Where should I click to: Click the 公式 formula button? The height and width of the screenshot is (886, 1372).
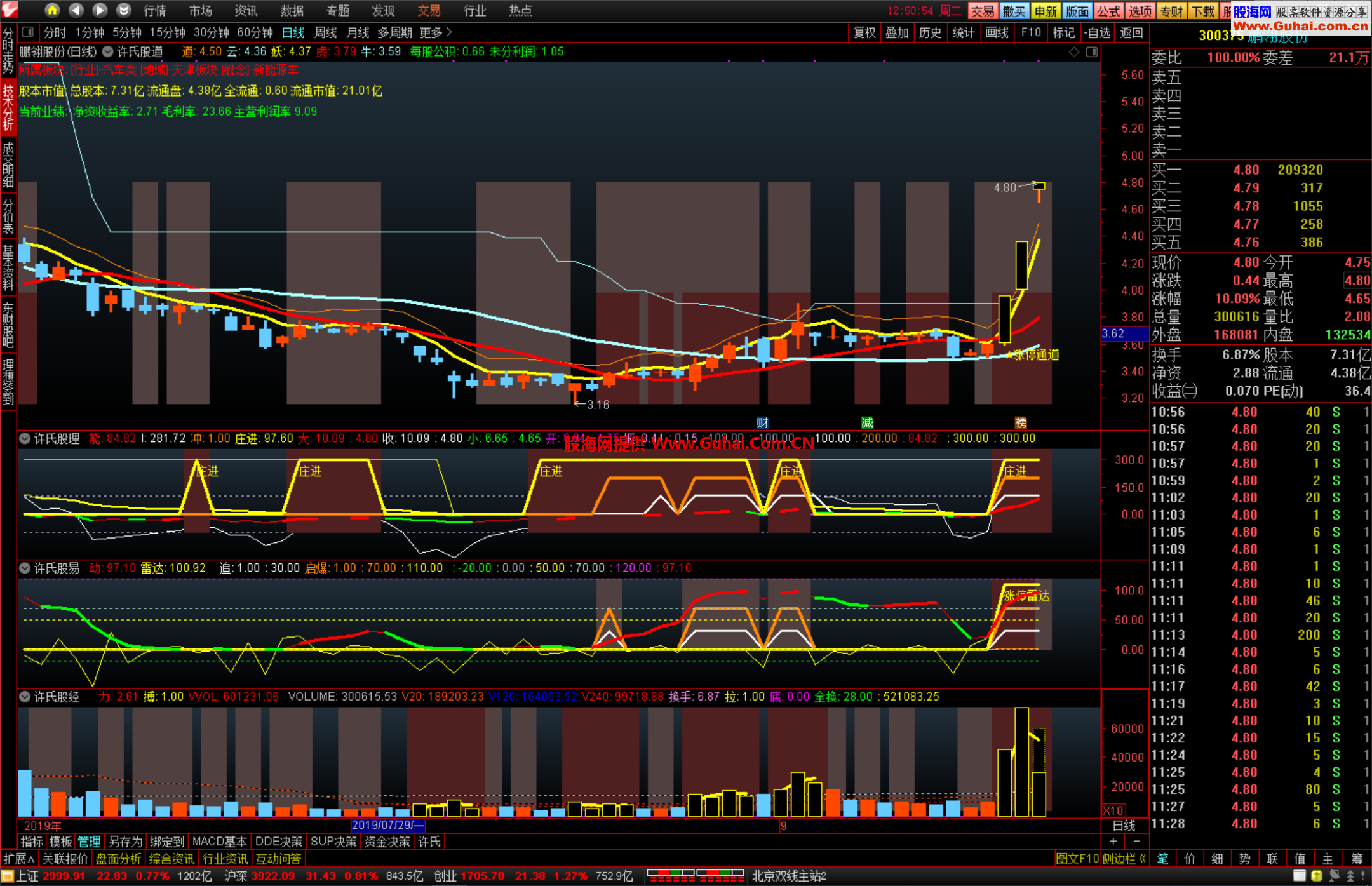[1108, 11]
